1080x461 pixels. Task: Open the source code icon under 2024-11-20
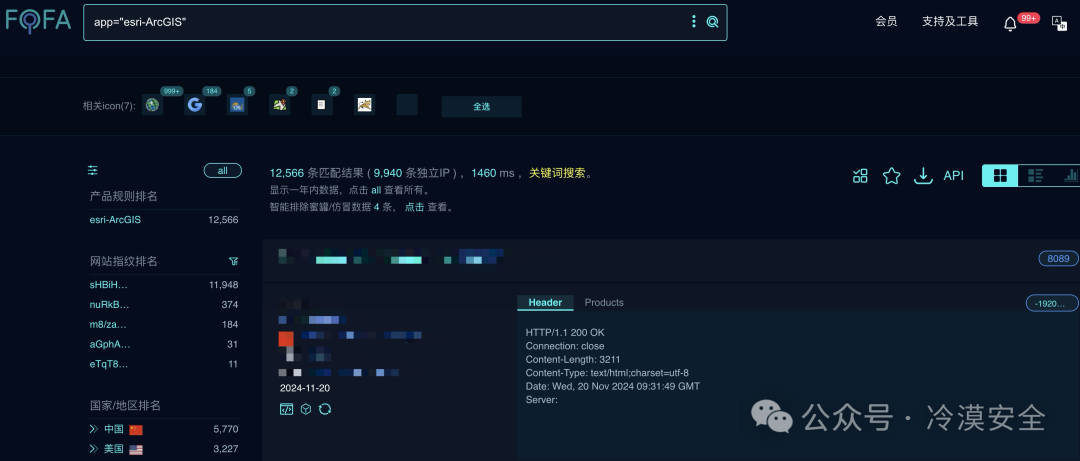[286, 409]
